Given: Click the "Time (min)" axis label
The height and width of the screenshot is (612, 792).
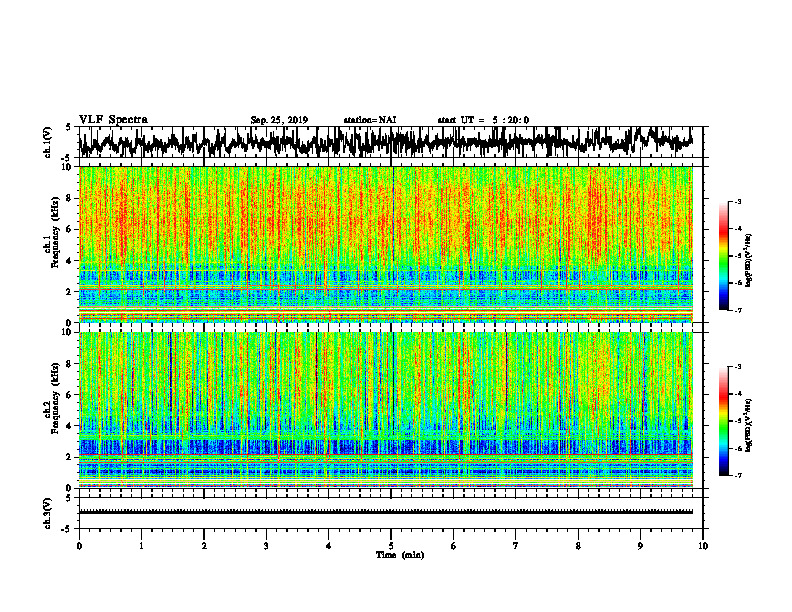Looking at the screenshot, I should pyautogui.click(x=400, y=555).
